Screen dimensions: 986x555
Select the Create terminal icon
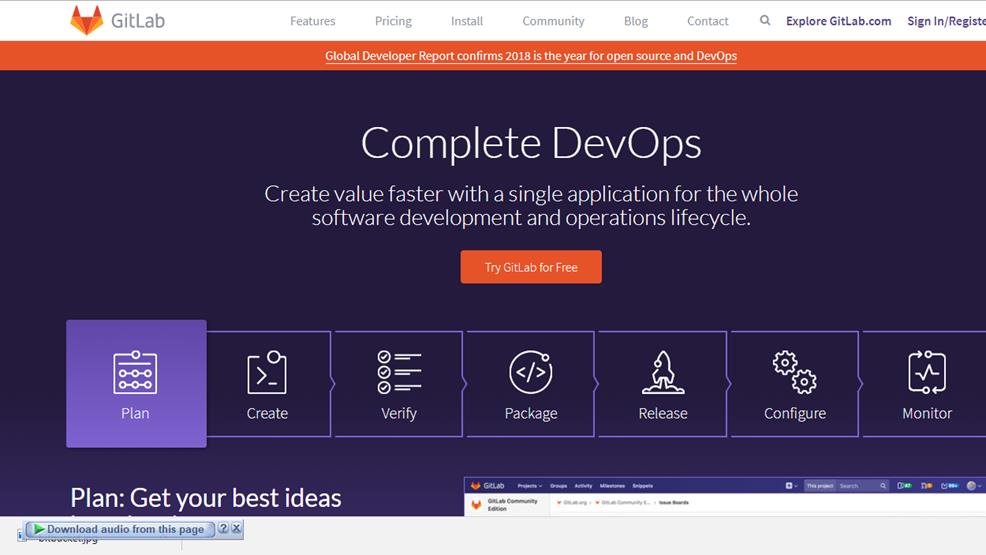click(267, 372)
